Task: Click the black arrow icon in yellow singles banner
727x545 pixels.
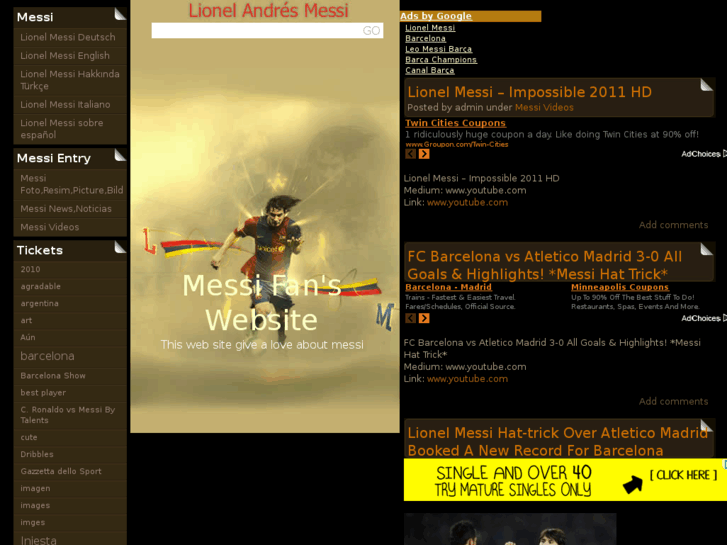Action: coord(632,484)
